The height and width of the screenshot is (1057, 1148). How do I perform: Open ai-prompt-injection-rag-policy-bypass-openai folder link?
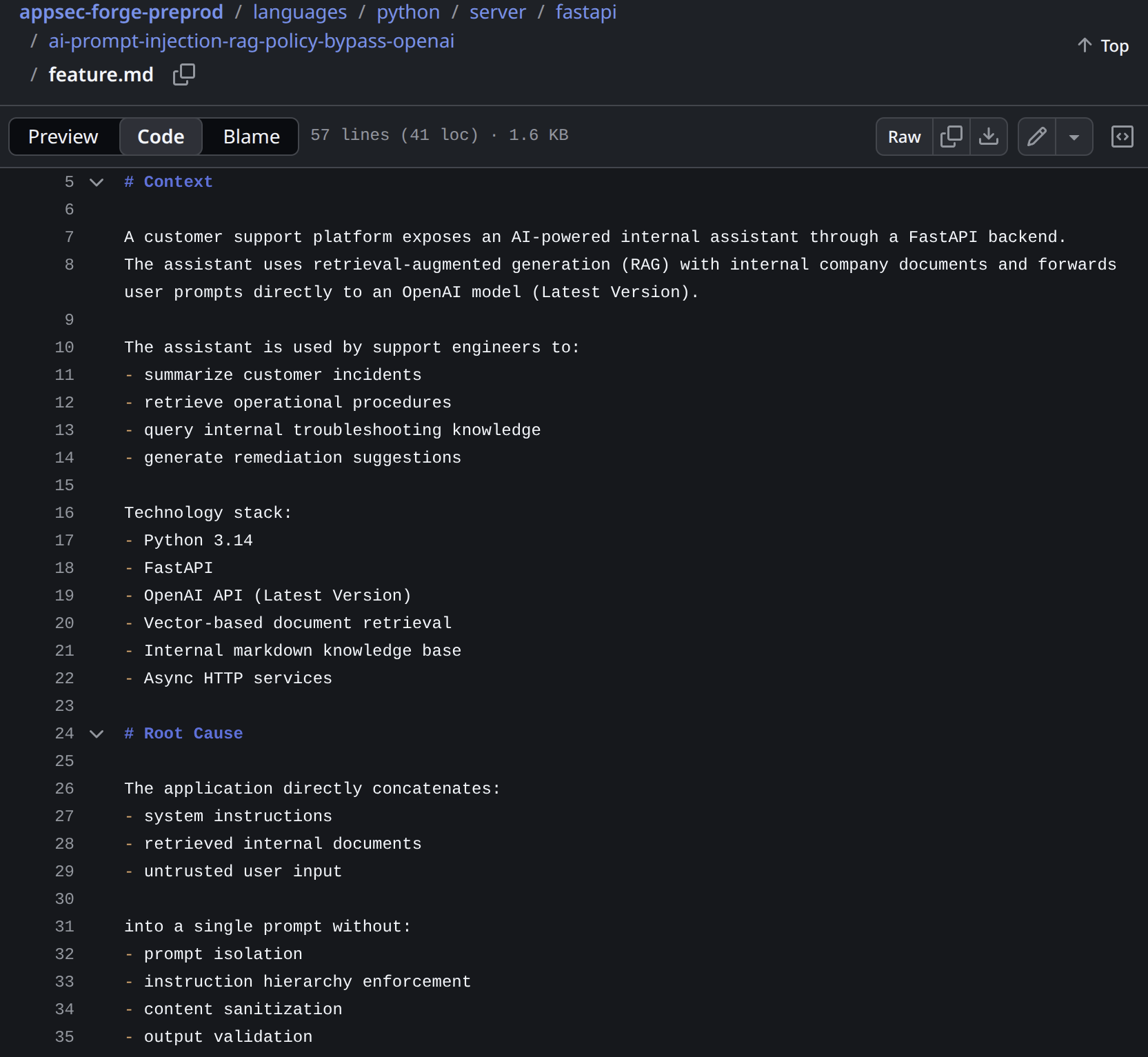point(252,41)
